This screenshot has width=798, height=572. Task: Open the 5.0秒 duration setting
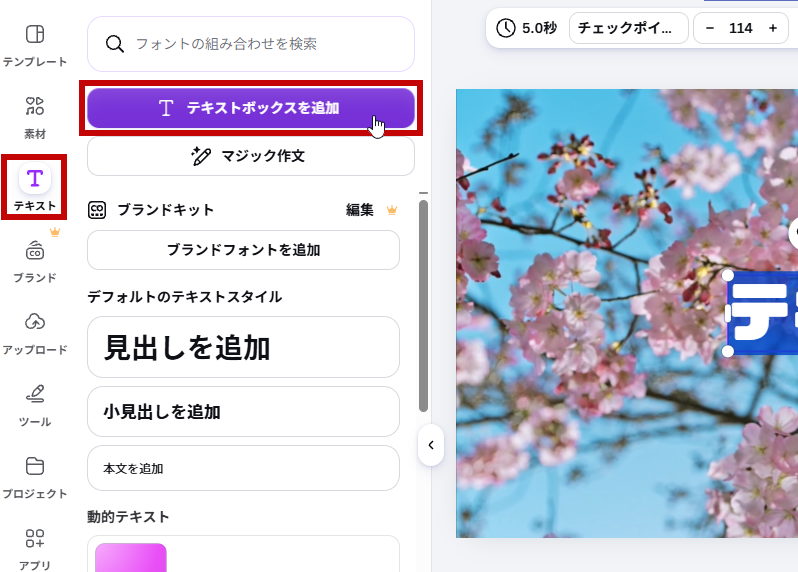(527, 28)
